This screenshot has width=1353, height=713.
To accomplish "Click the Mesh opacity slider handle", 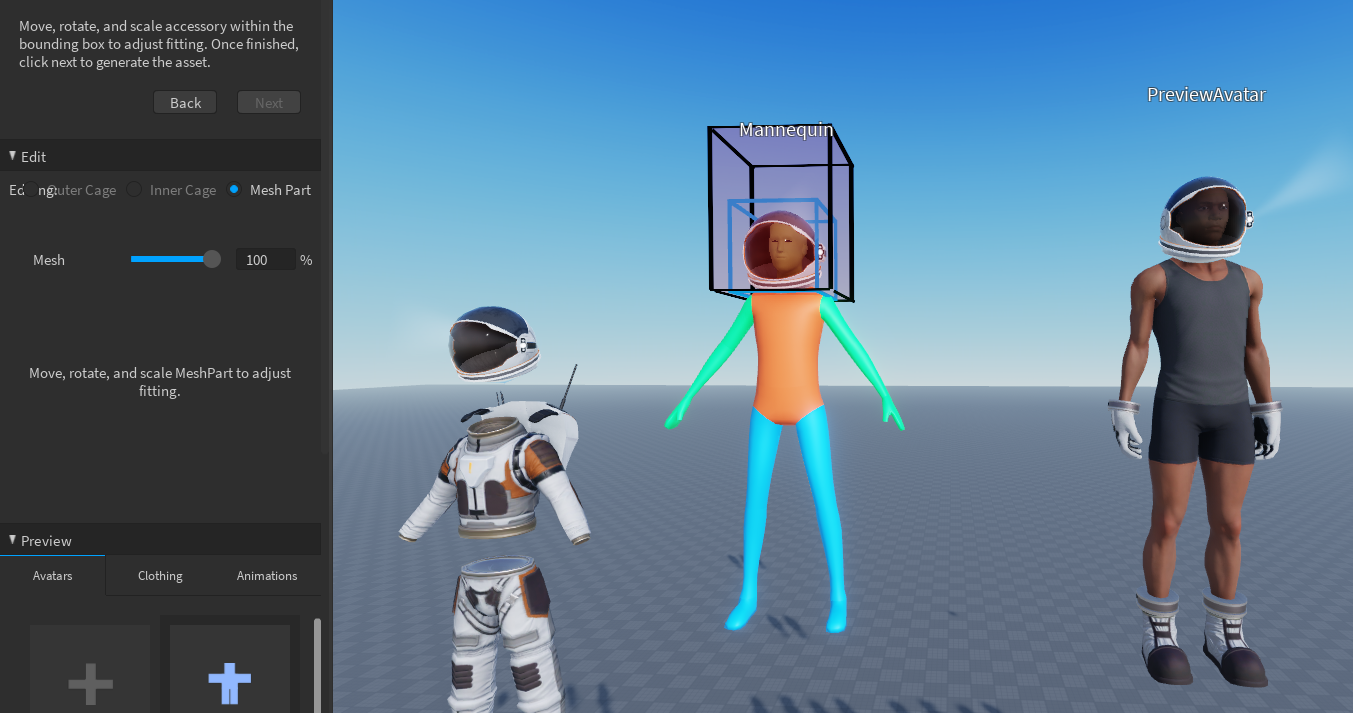I will pyautogui.click(x=212, y=259).
